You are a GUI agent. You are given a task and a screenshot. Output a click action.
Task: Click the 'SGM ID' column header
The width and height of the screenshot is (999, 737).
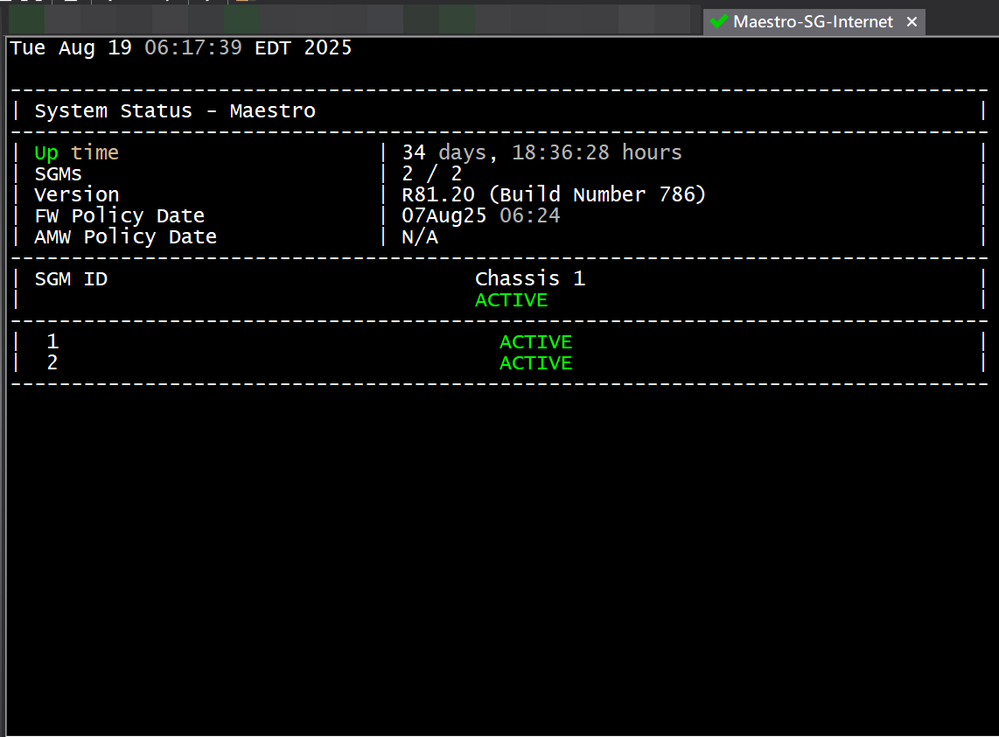click(x=71, y=279)
